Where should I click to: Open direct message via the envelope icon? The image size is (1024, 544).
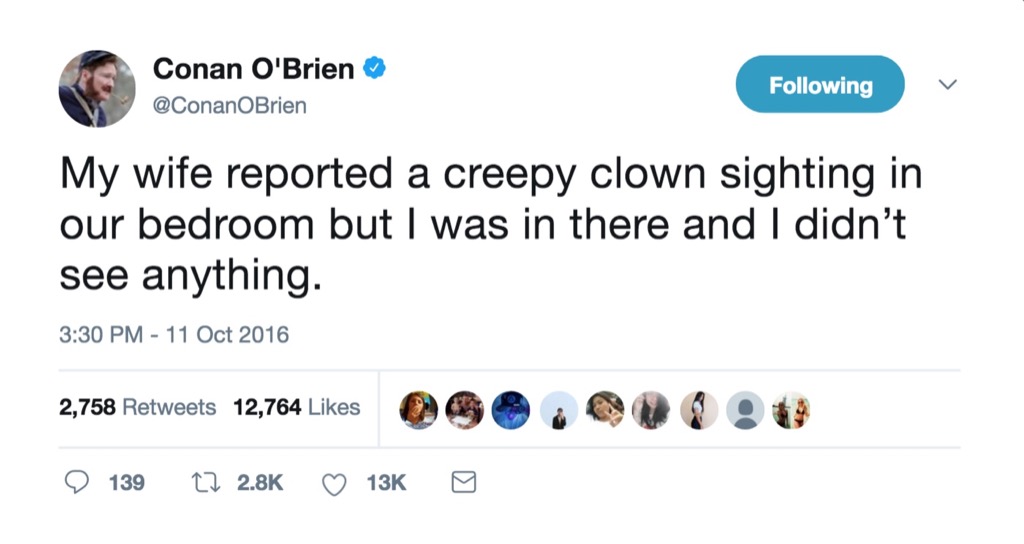463,483
